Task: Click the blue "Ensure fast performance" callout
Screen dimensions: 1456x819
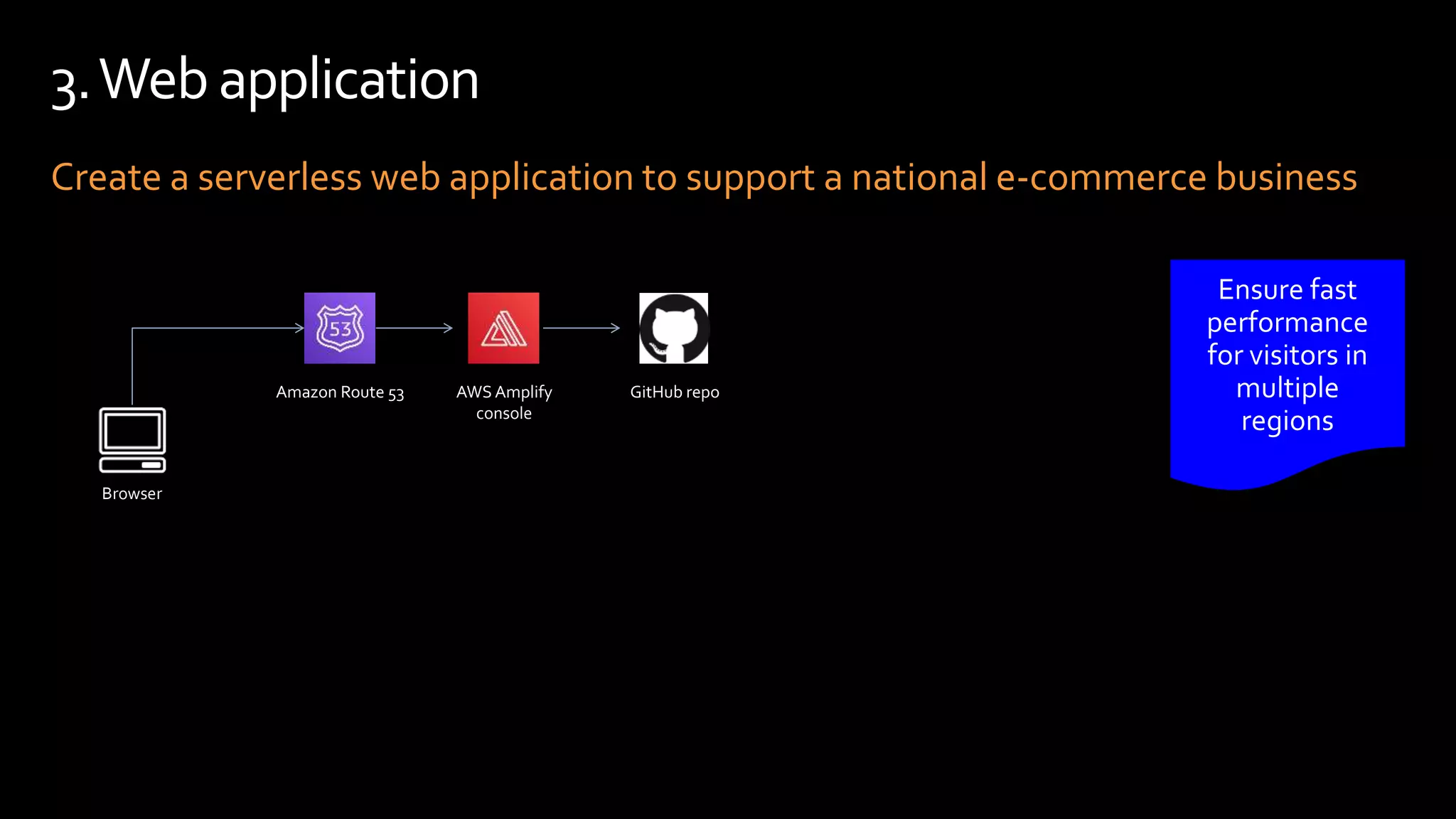Action: pyautogui.click(x=1288, y=375)
